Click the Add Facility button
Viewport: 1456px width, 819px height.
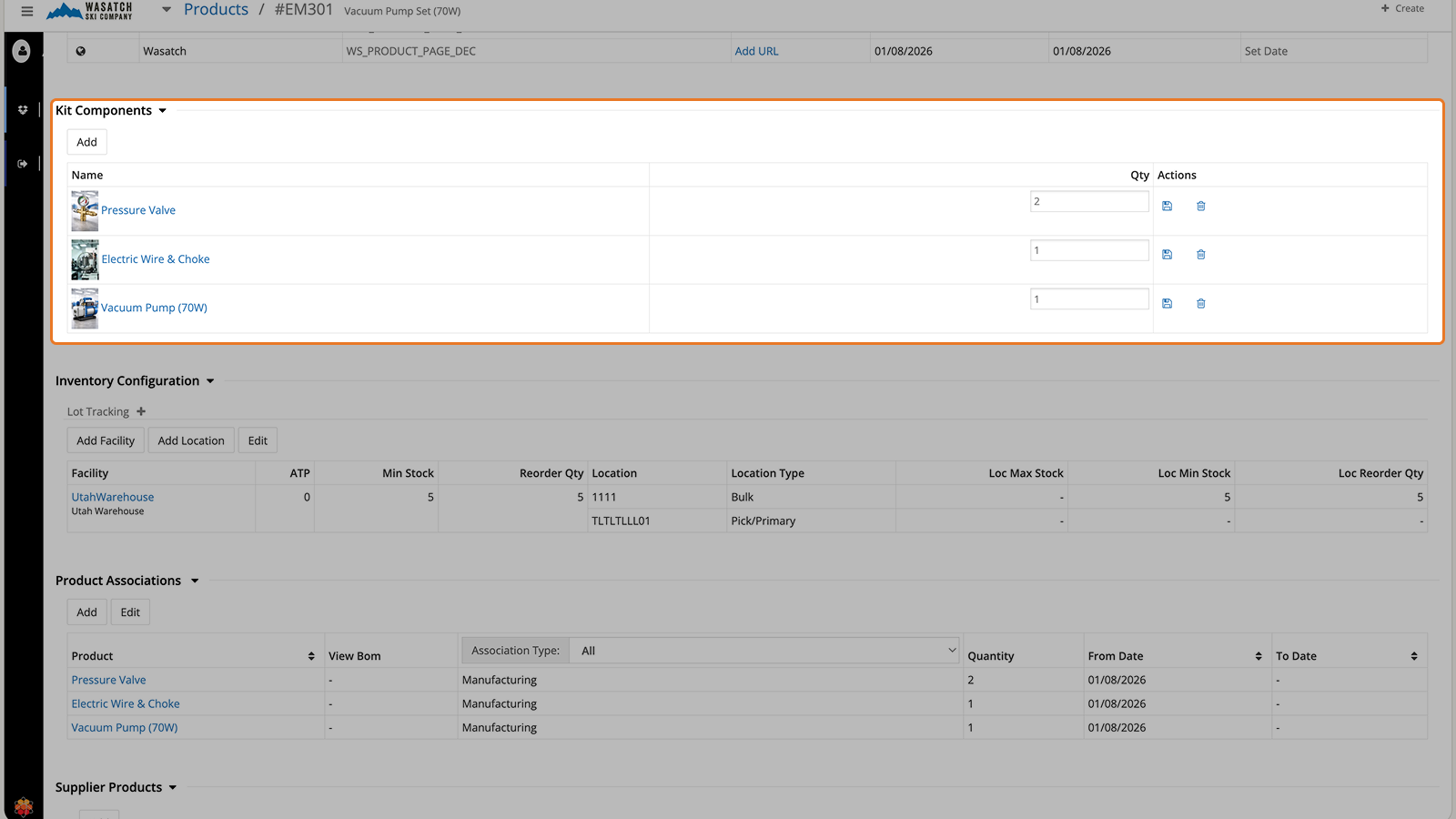(105, 440)
